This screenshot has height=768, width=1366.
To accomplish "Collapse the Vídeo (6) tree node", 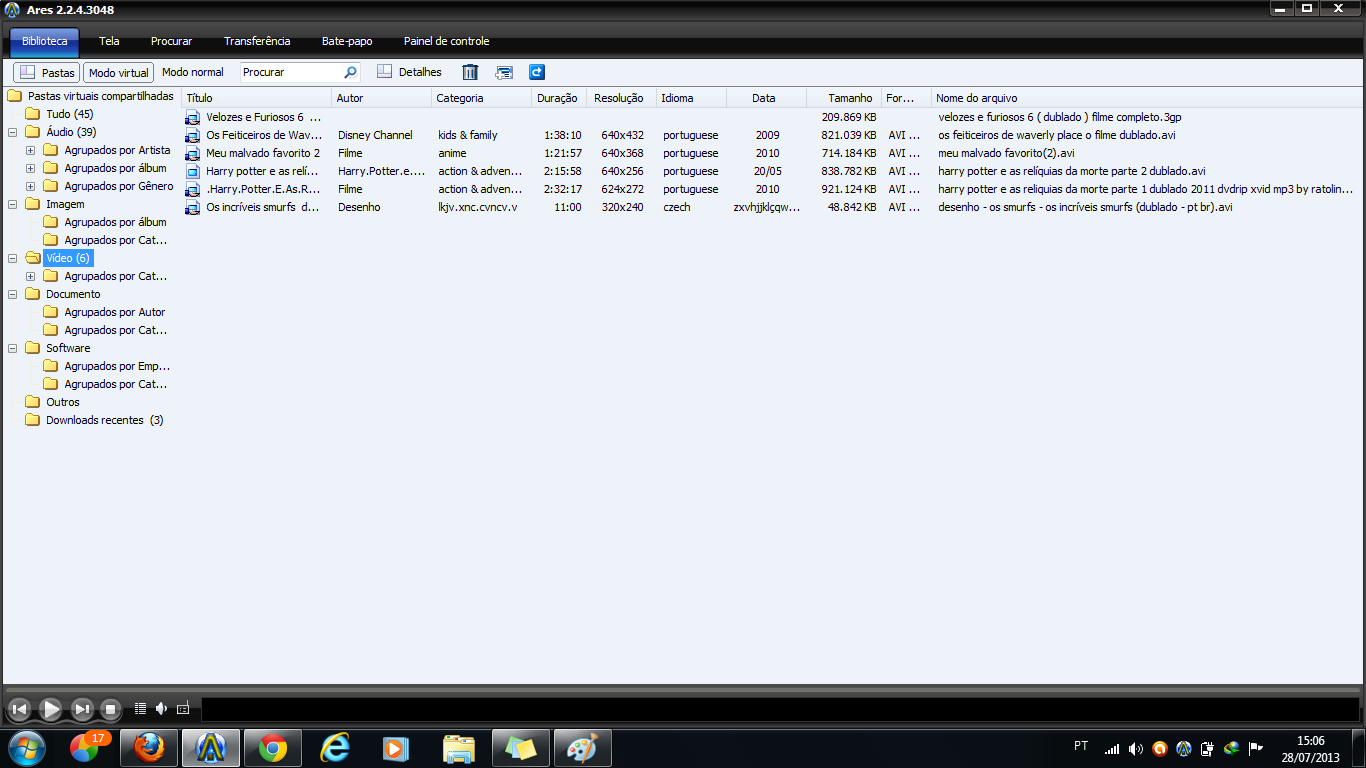I will pyautogui.click(x=12, y=258).
